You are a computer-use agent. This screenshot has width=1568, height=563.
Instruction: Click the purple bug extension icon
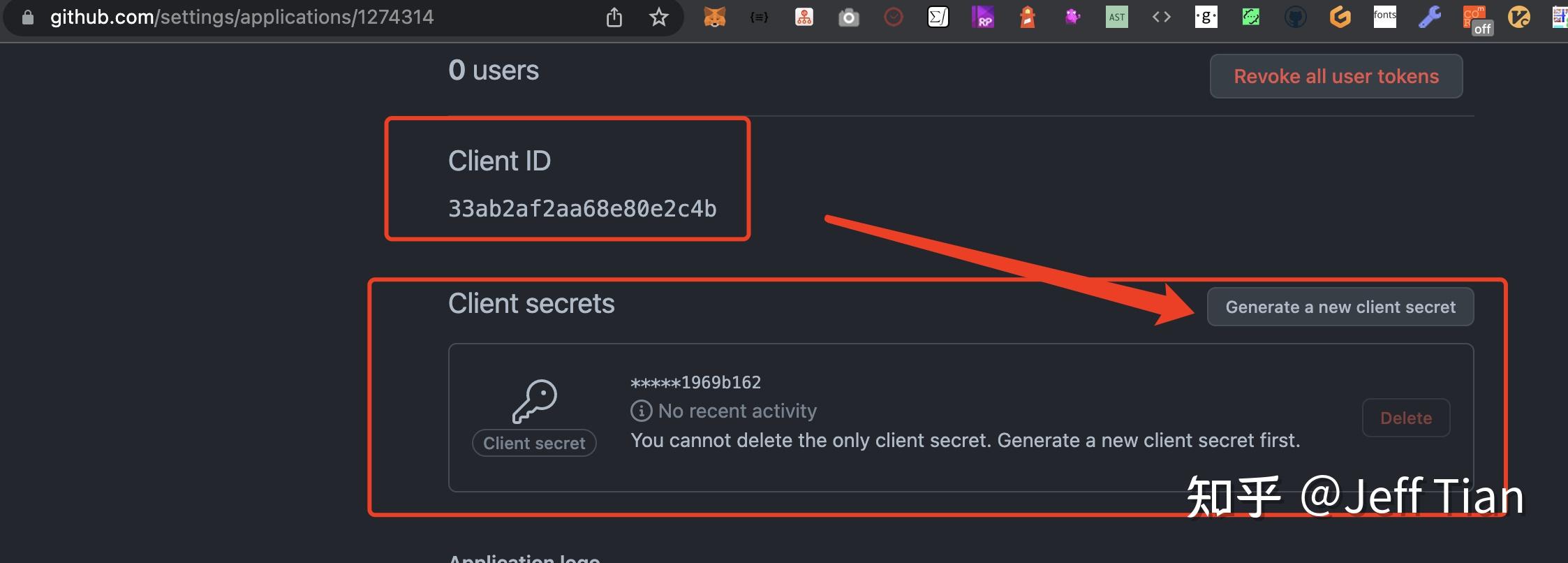[x=1072, y=17]
